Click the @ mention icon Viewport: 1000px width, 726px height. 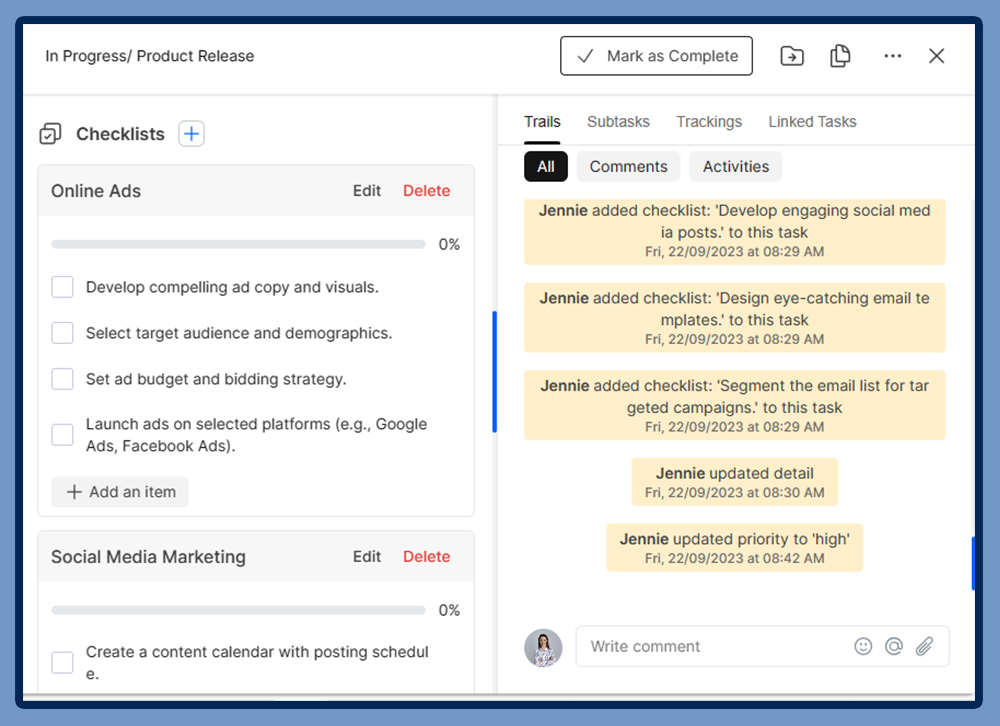[x=893, y=646]
